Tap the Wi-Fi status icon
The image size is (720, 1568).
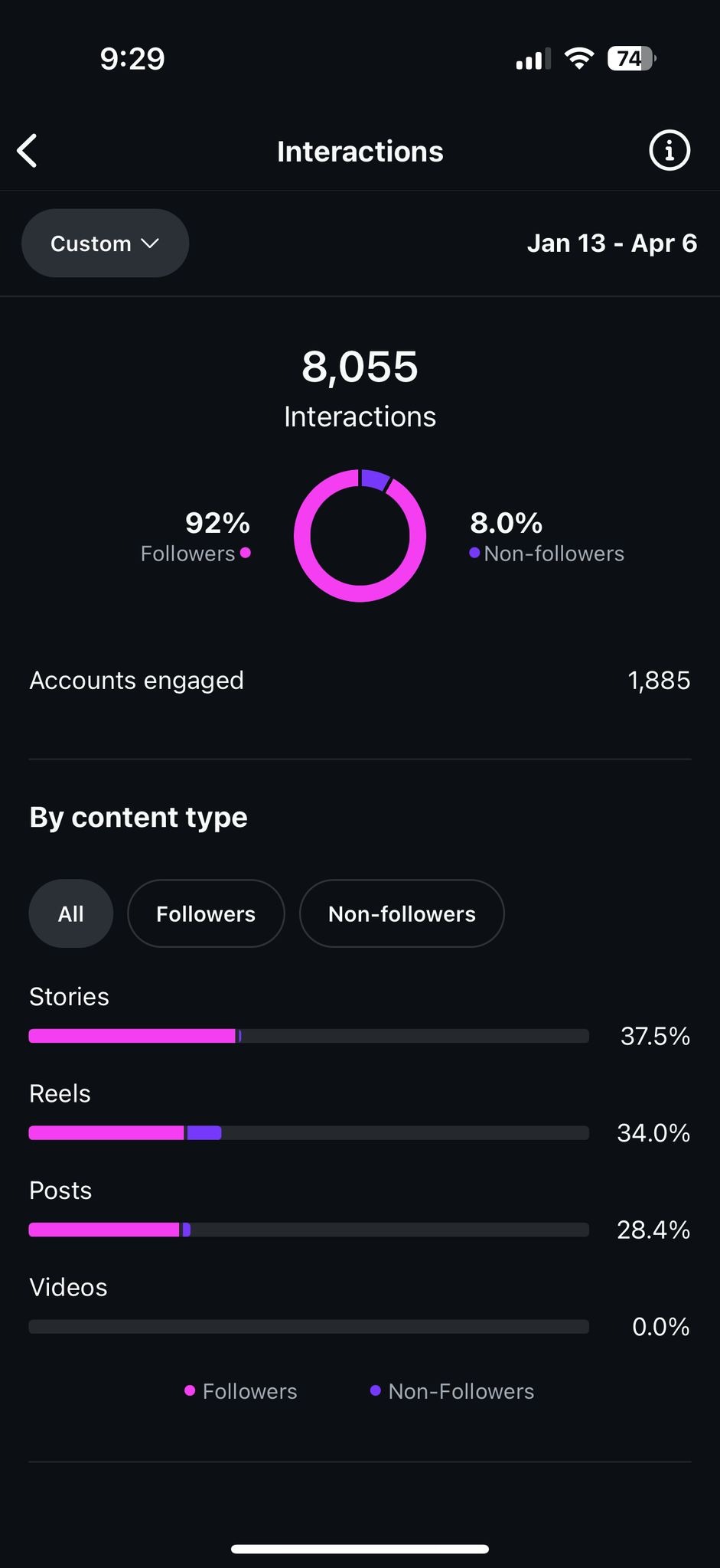(x=579, y=59)
